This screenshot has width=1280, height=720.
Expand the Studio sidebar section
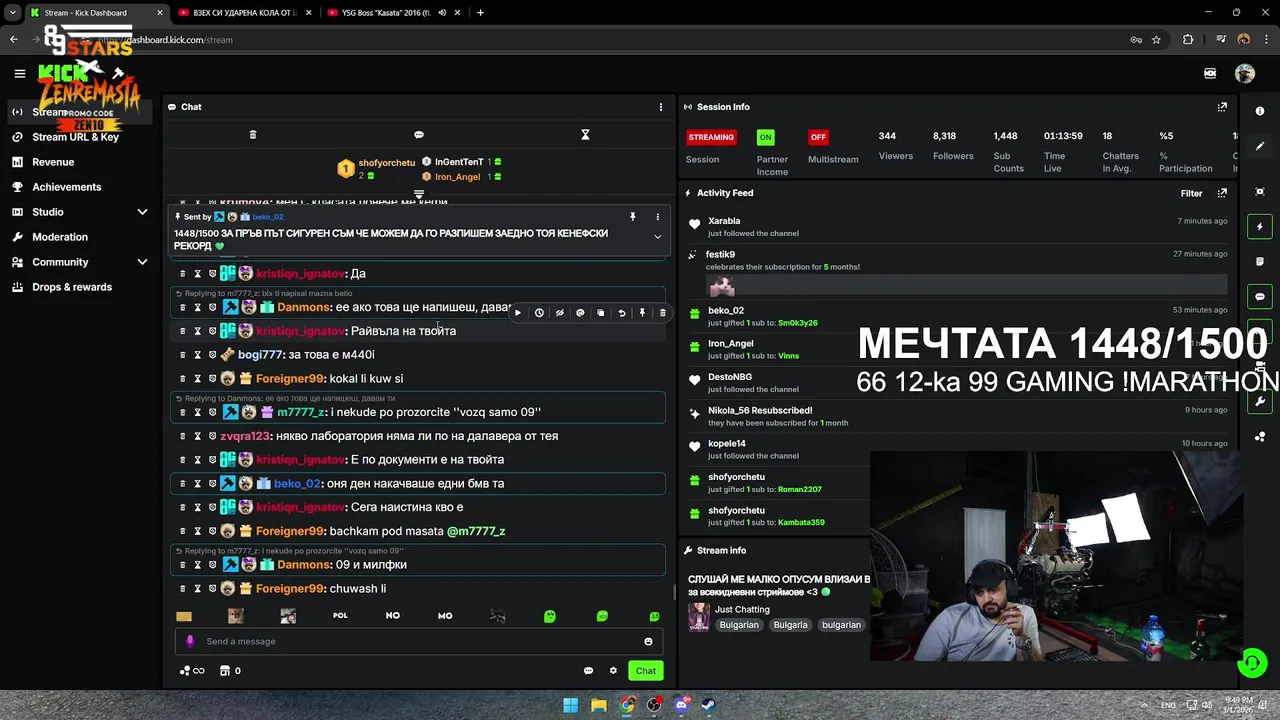click(x=80, y=212)
